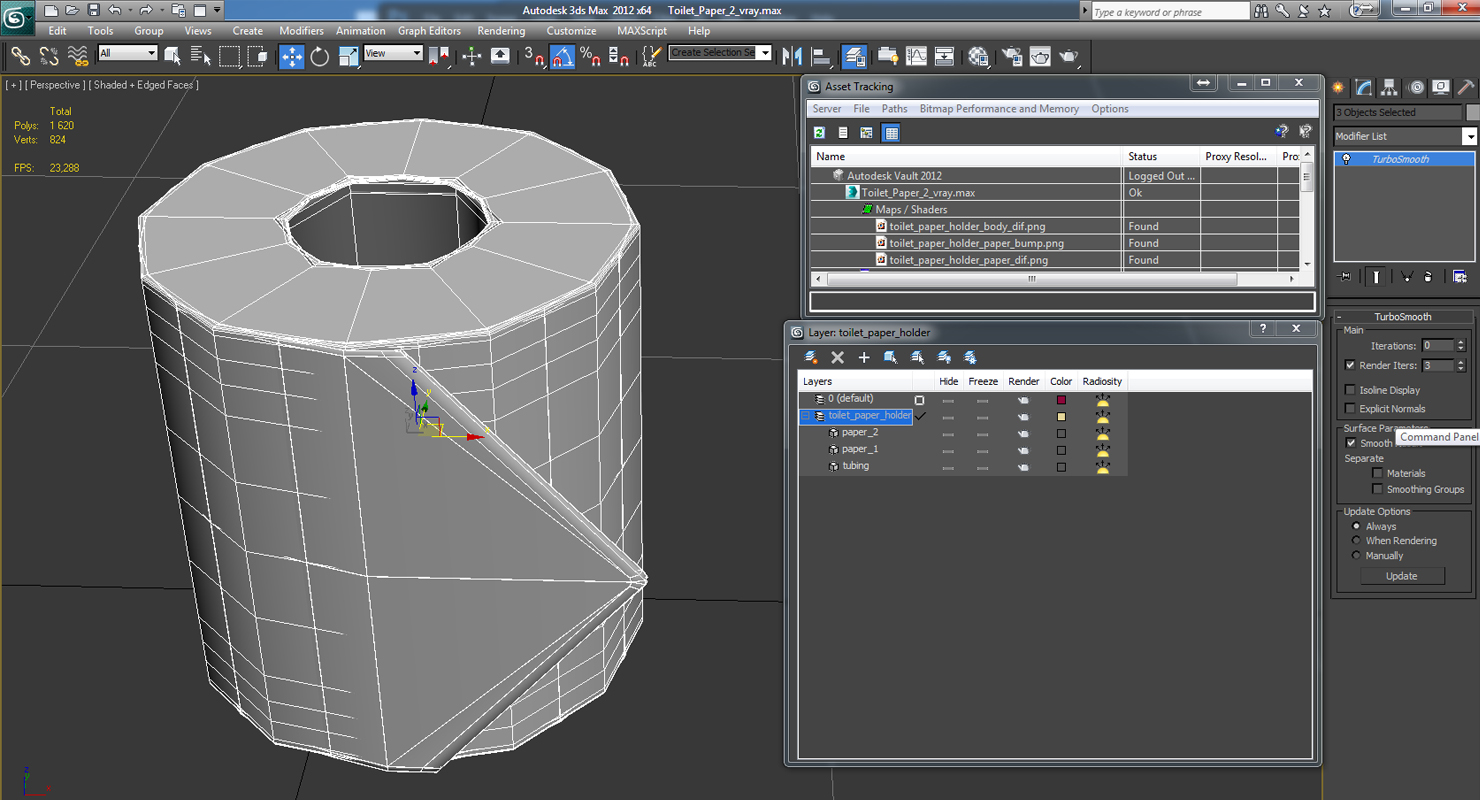The width and height of the screenshot is (1480, 800).
Task: Adjust the Render Iters spinner
Action: [x=1461, y=365]
